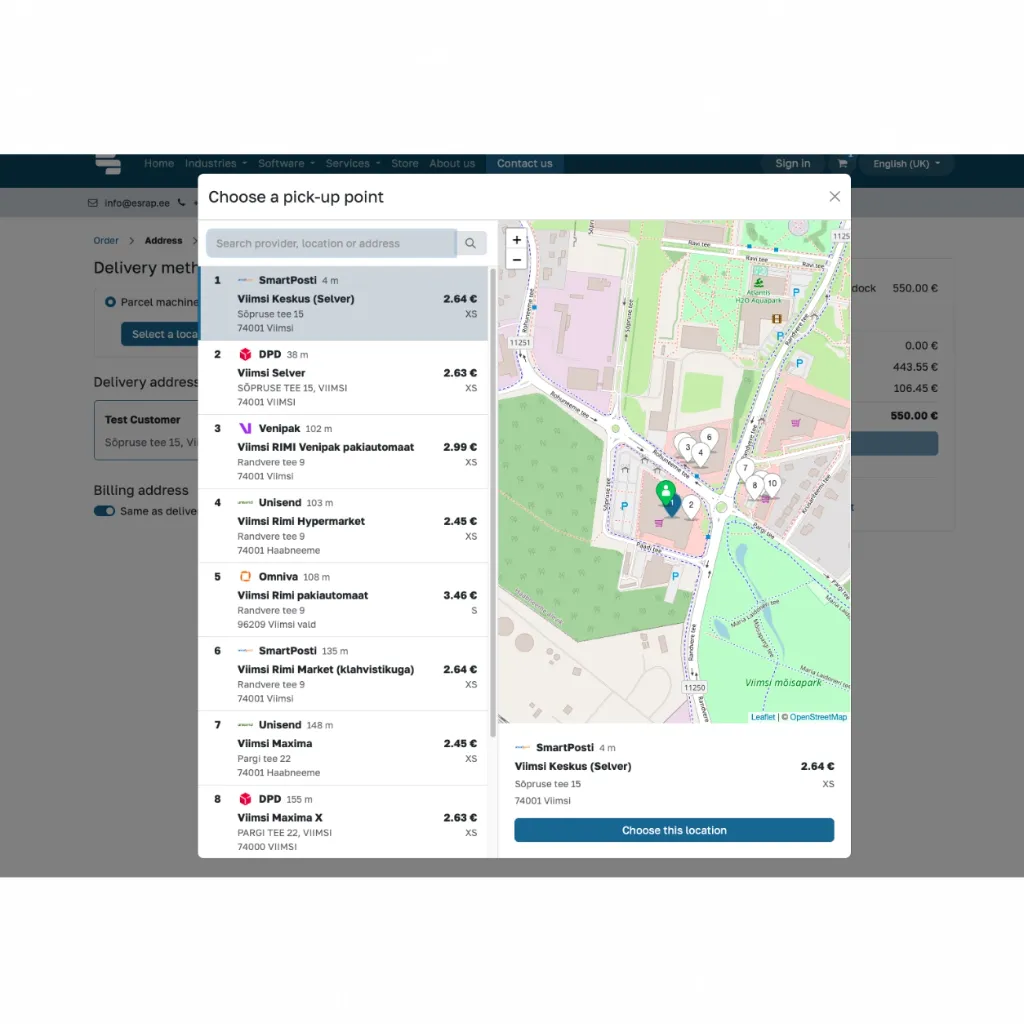
Task: Click map marker number 10
Action: coord(772,485)
